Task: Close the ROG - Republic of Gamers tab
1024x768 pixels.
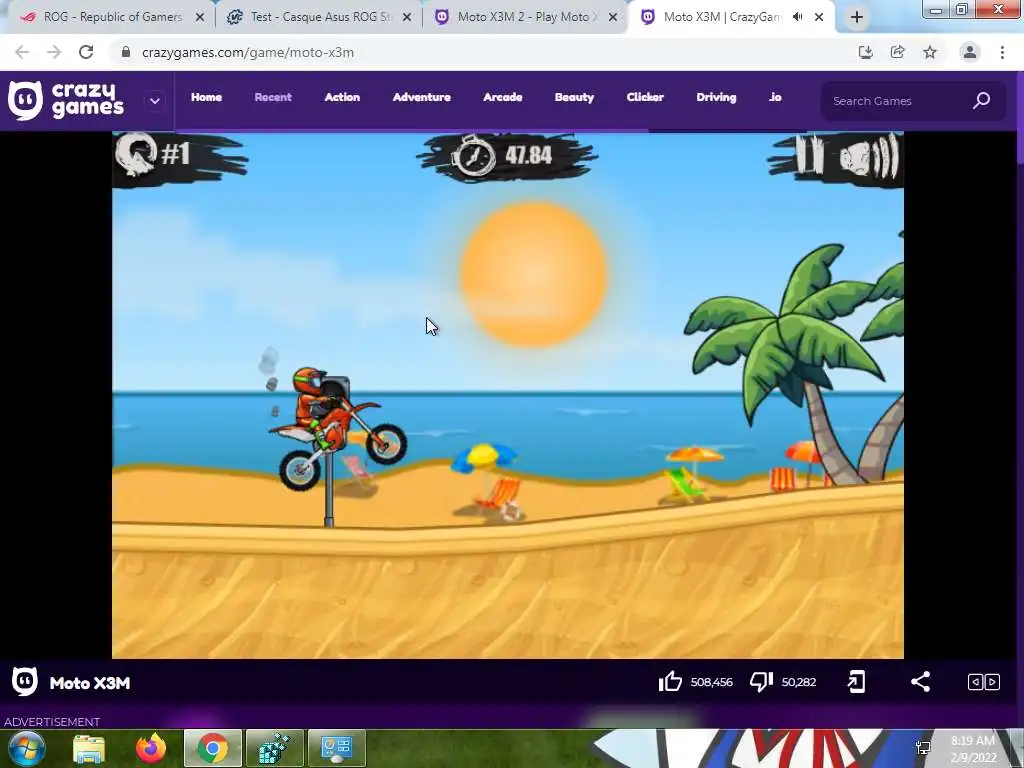Action: pos(200,18)
